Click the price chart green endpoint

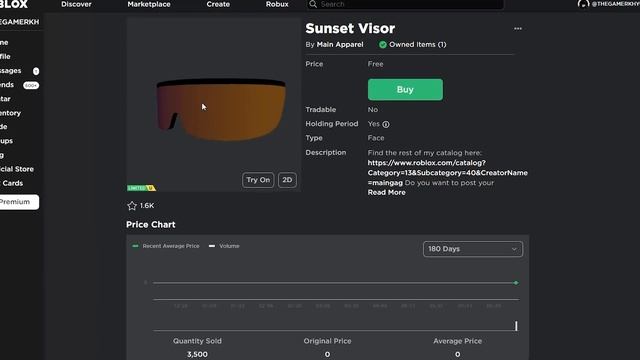point(516,283)
